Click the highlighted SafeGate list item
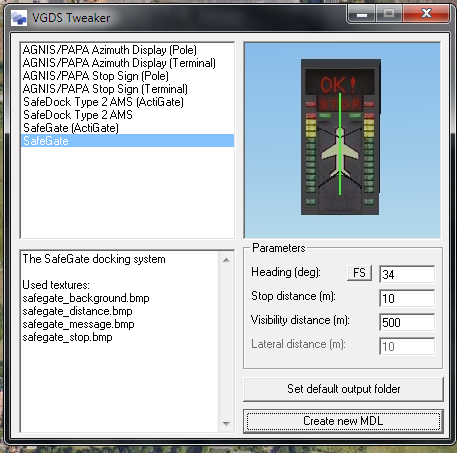 pyautogui.click(x=128, y=141)
